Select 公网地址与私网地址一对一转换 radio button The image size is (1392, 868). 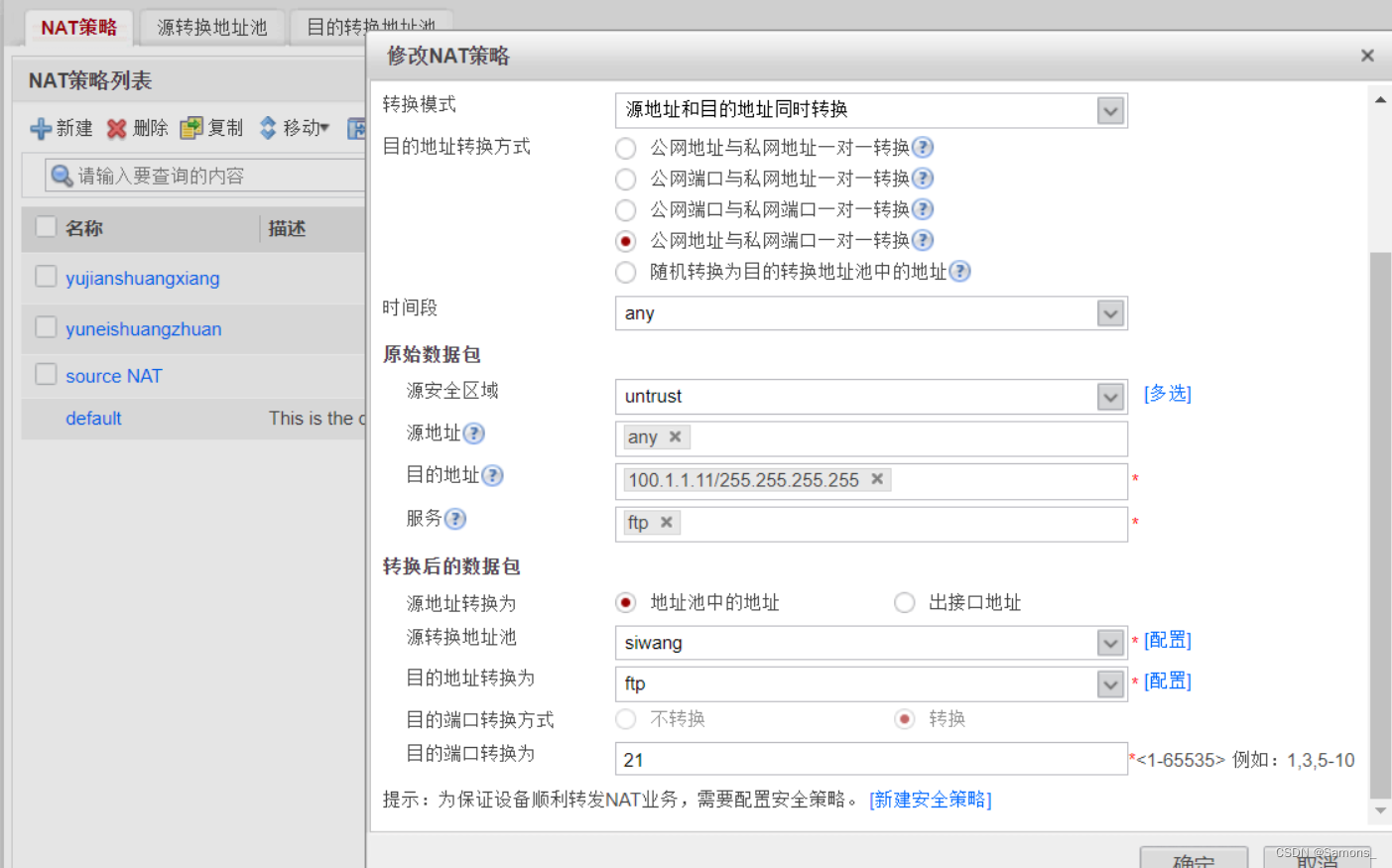625,148
